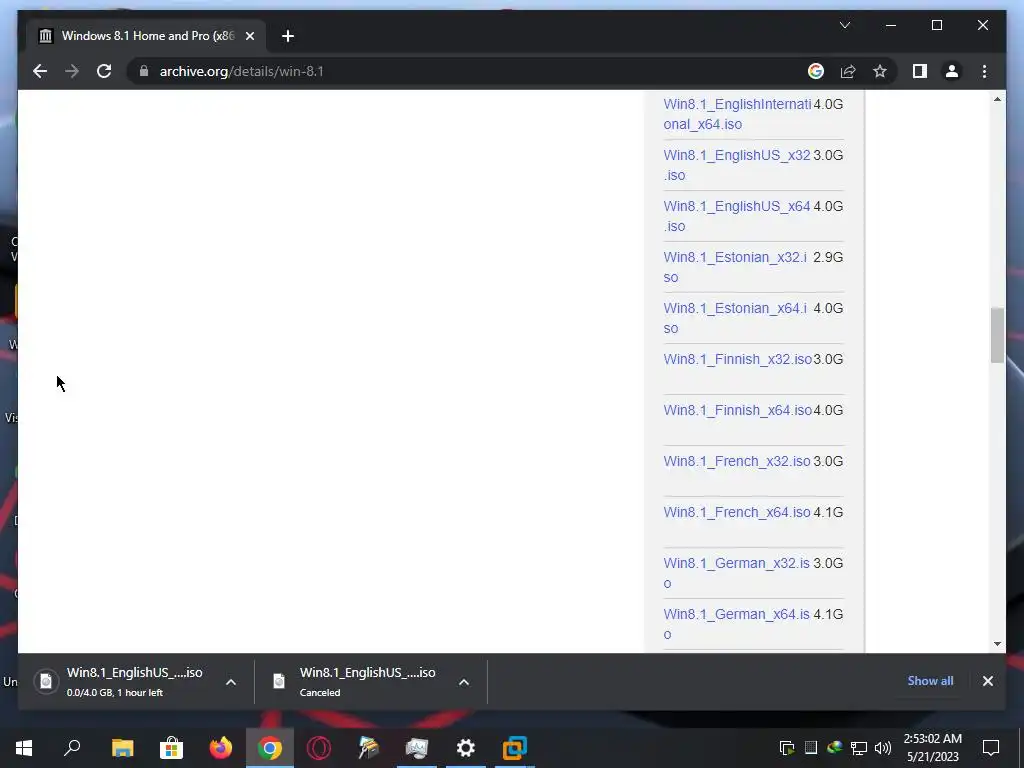The image size is (1024, 768).
Task: Open File Explorer from the taskbar
Action: point(122,748)
